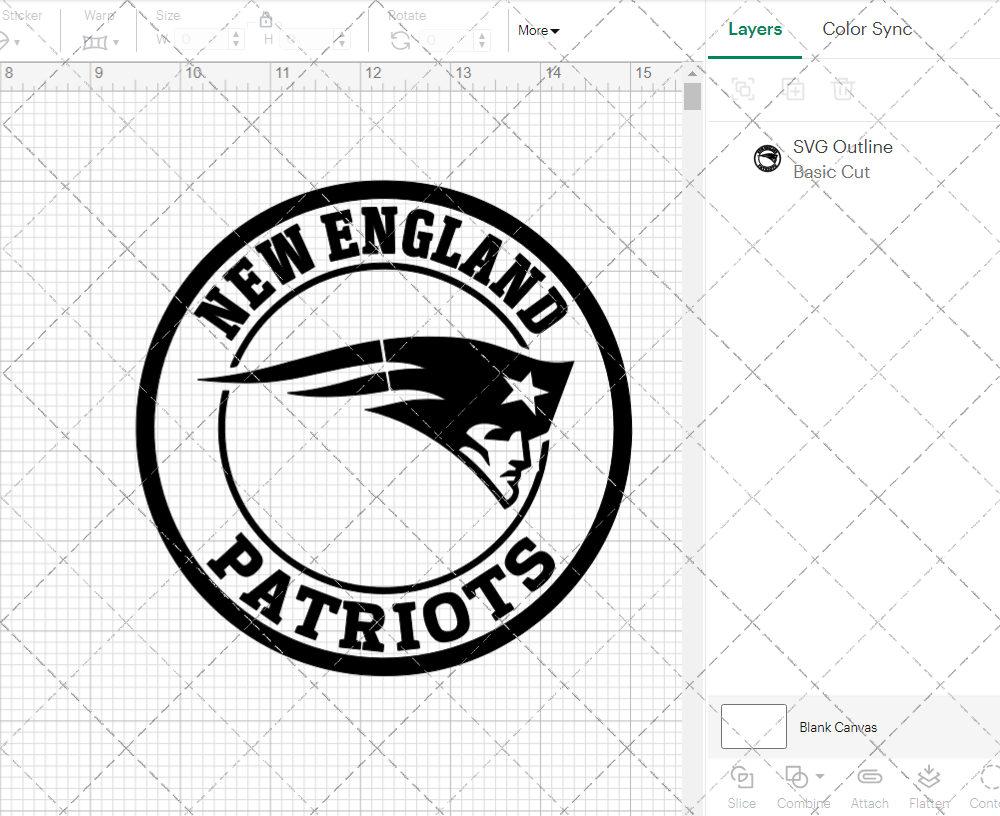
Task: Select the Slice tool
Action: click(741, 786)
